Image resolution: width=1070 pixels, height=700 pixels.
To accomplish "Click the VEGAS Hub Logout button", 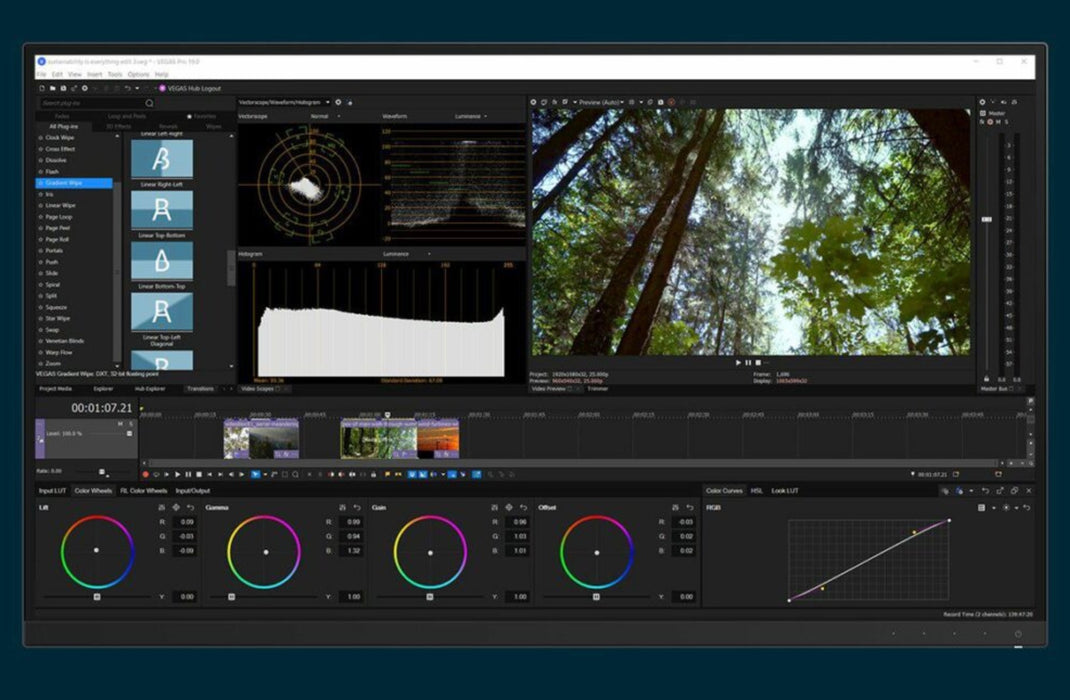I will point(191,88).
